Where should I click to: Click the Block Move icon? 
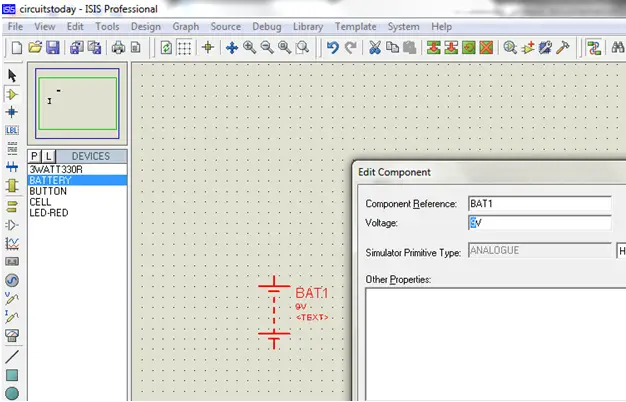click(x=451, y=48)
